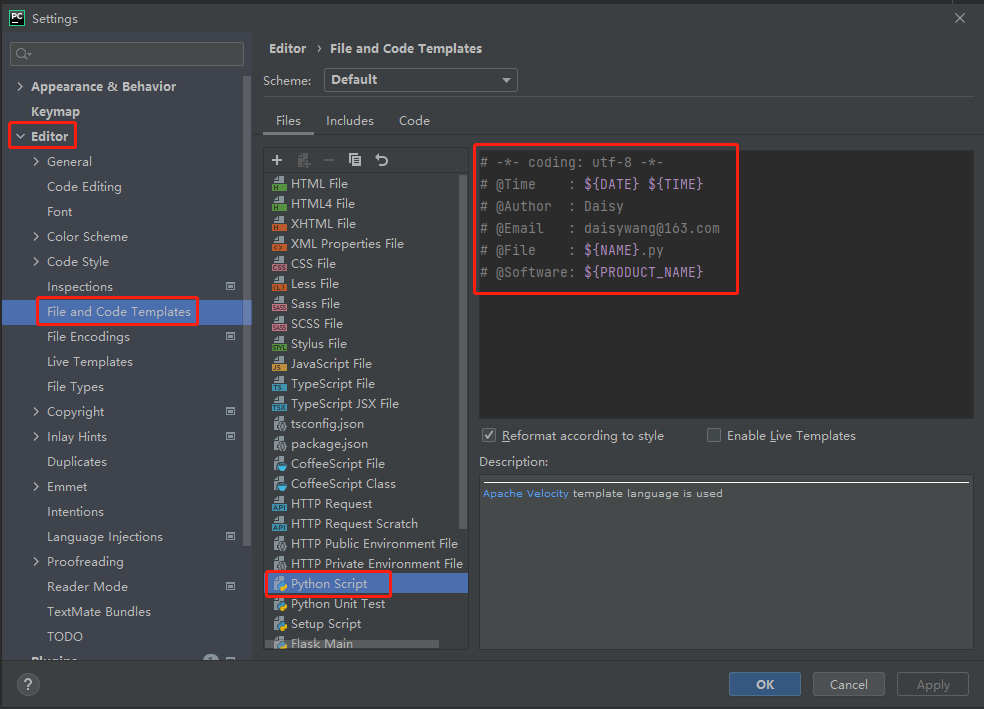Click the CSS File template icon
The width and height of the screenshot is (984, 709).
point(279,264)
